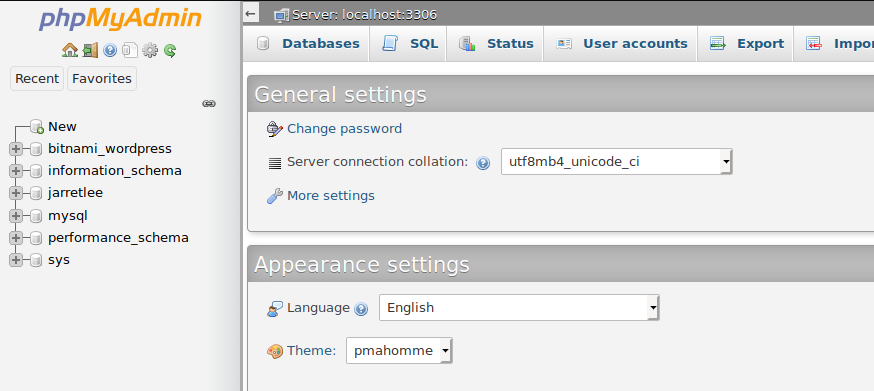Go to phpMyAdmin home icon
This screenshot has width=874, height=391.
click(70, 51)
